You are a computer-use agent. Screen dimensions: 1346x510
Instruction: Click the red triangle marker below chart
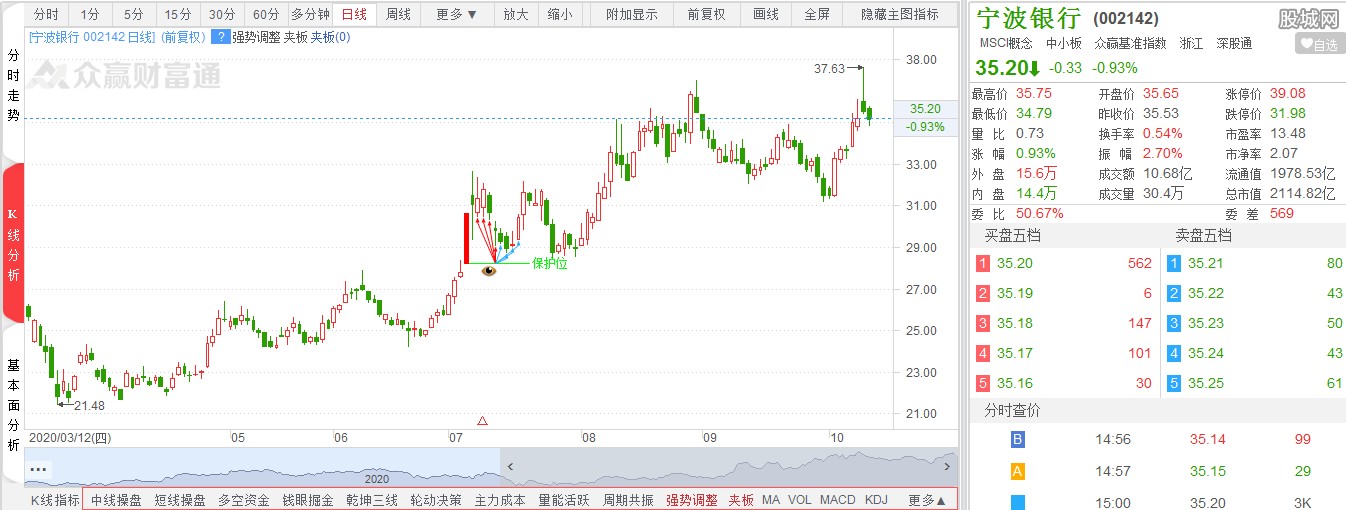point(483,421)
